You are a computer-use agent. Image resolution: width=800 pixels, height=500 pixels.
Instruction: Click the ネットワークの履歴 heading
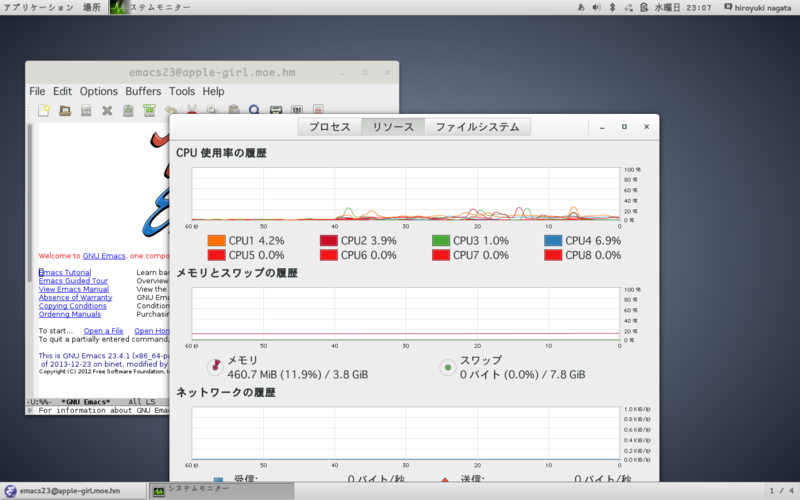click(x=226, y=392)
